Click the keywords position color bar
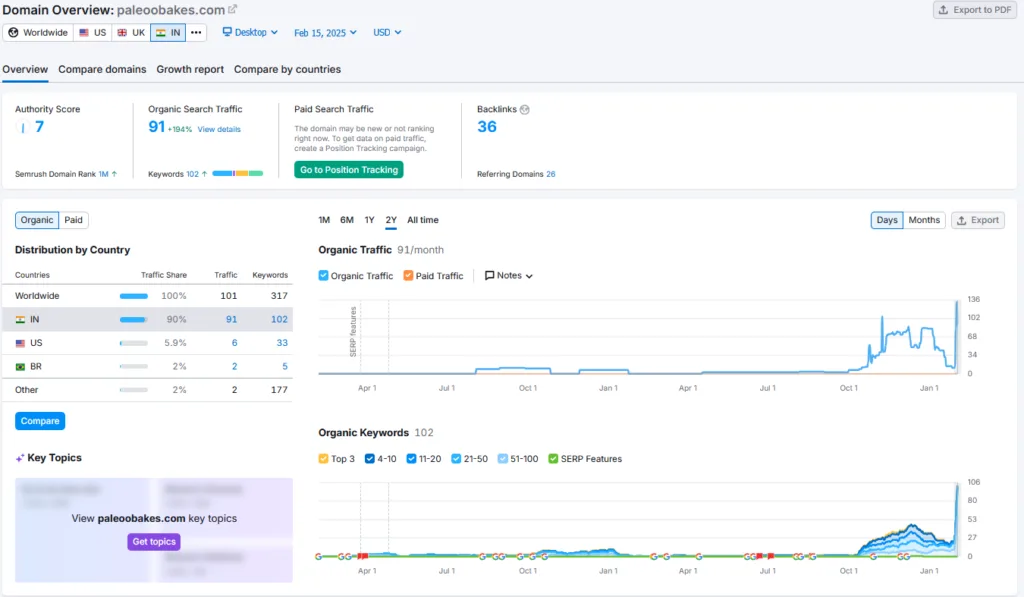Viewport: 1024px width, 597px height. 238,174
